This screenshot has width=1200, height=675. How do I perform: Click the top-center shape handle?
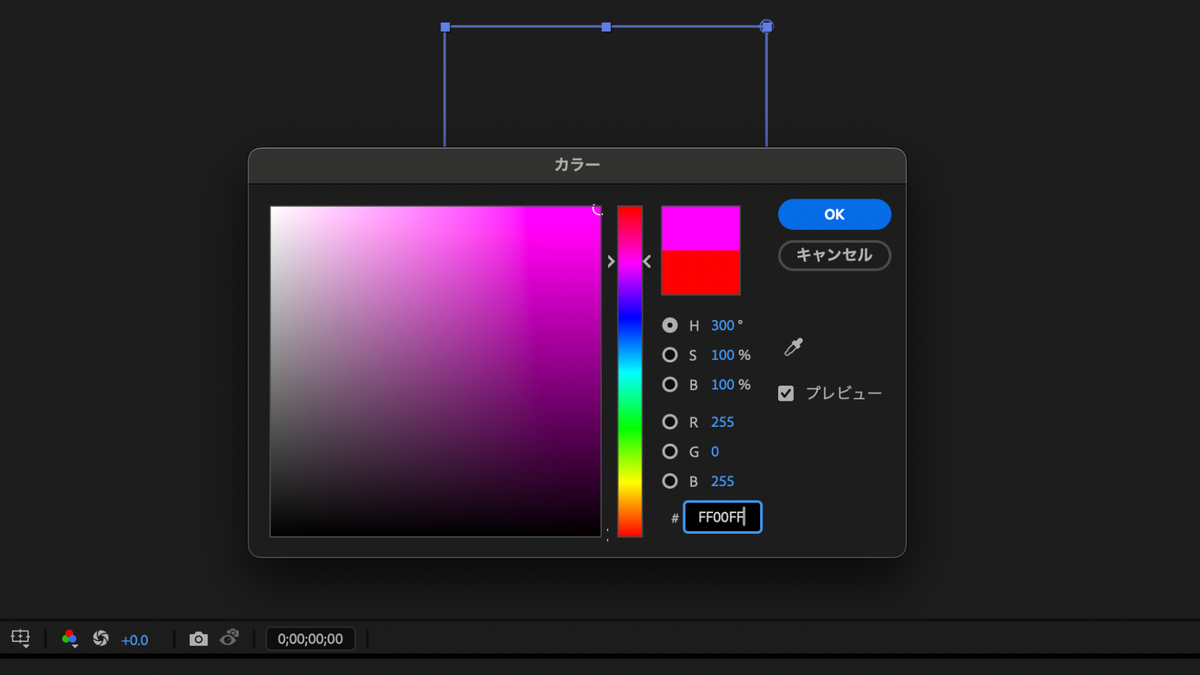coord(606,27)
